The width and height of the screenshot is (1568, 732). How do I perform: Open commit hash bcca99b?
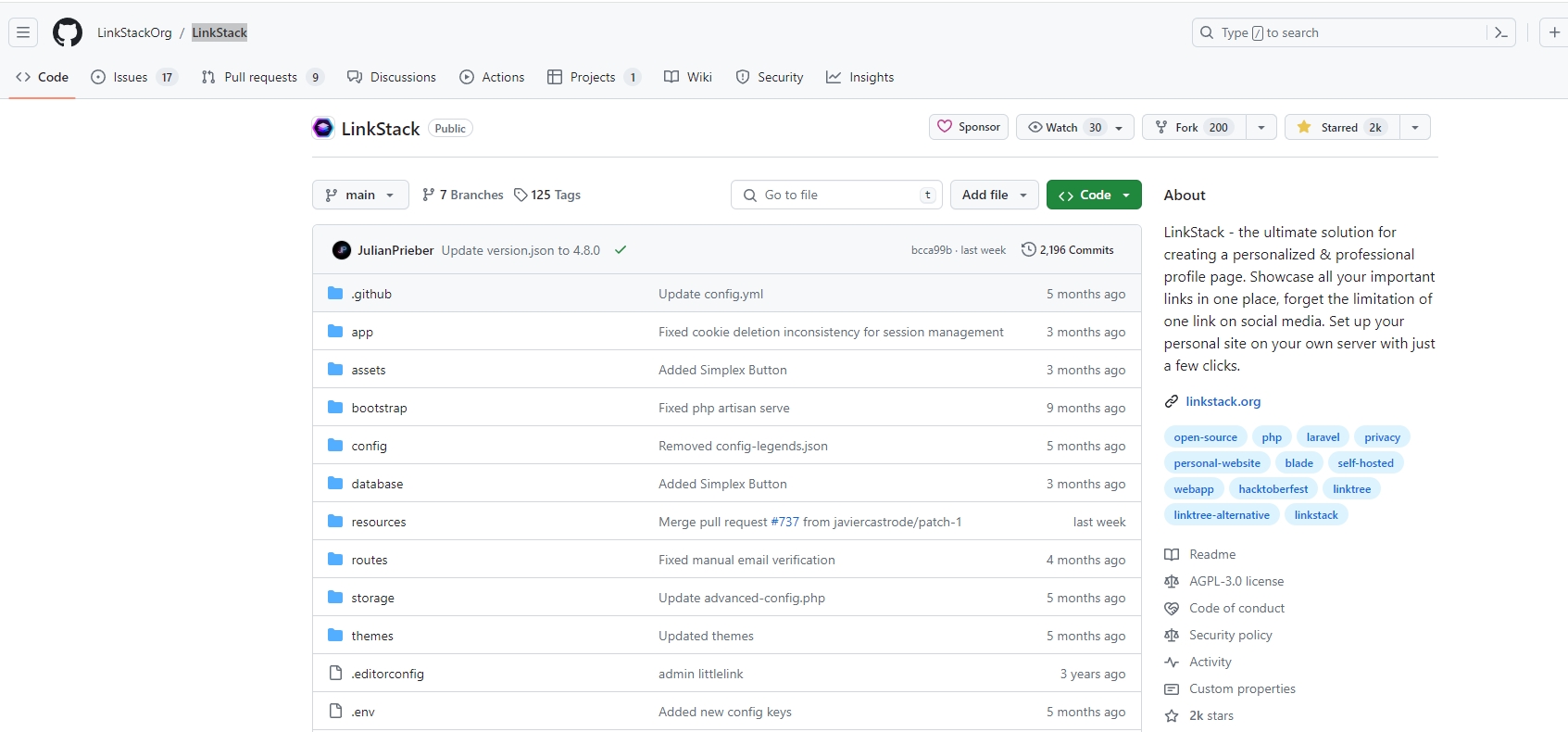(931, 250)
